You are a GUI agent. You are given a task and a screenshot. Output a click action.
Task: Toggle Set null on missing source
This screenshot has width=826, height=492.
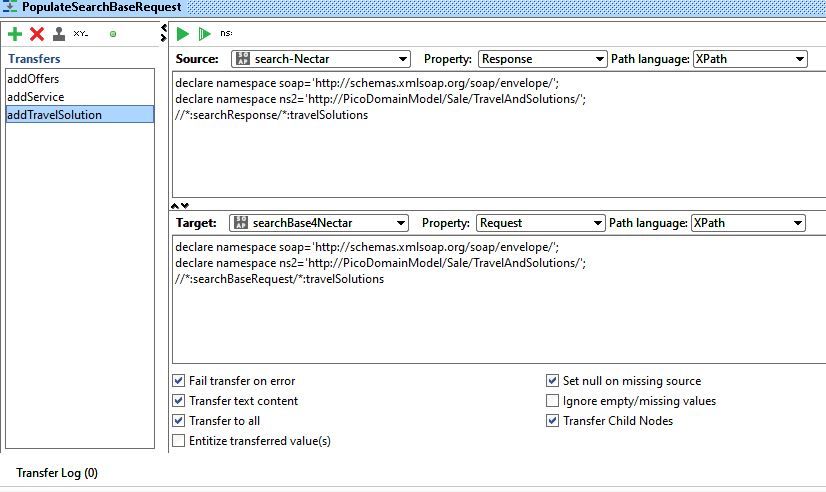point(552,380)
